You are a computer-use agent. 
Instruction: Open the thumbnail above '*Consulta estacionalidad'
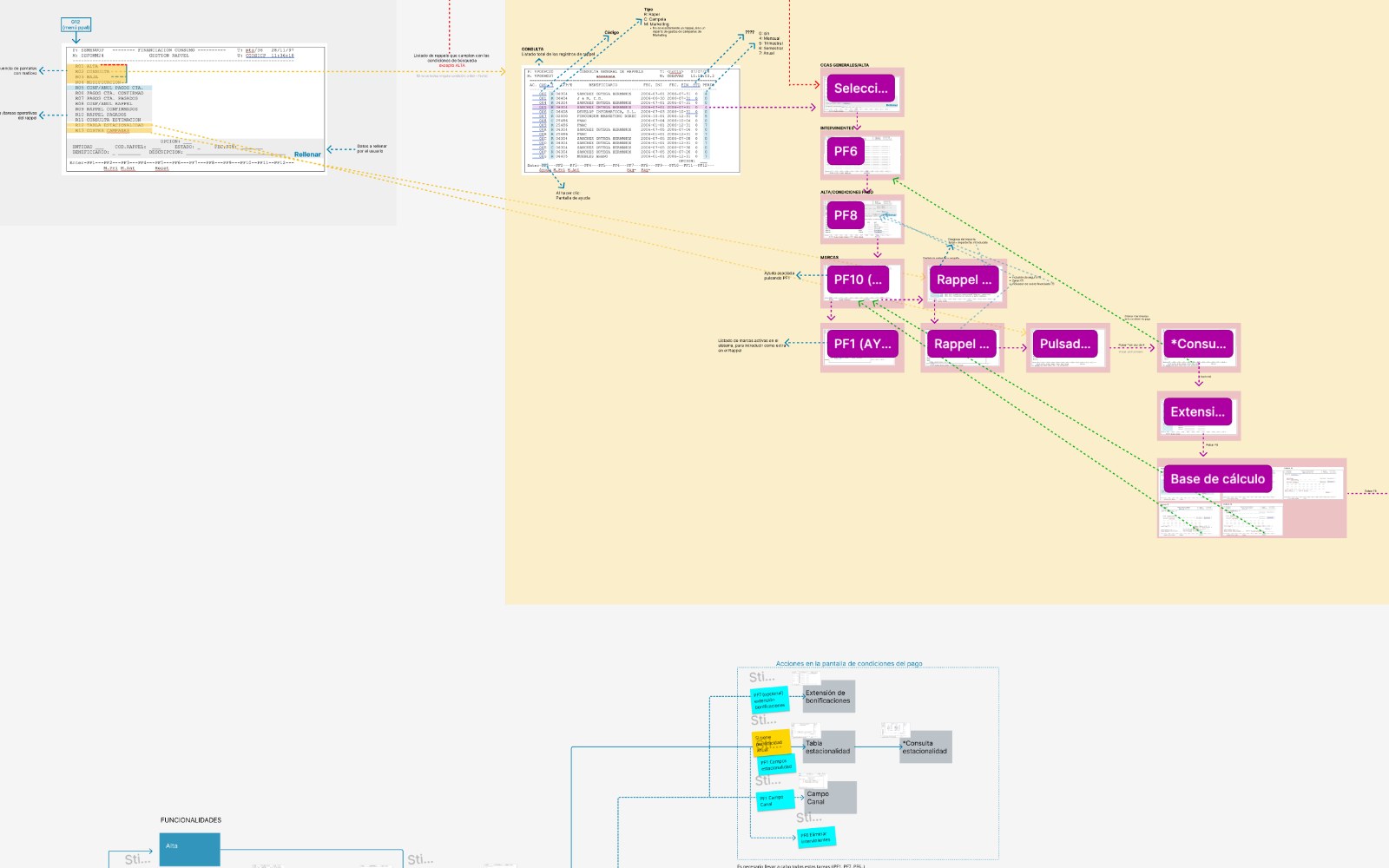pos(895,731)
